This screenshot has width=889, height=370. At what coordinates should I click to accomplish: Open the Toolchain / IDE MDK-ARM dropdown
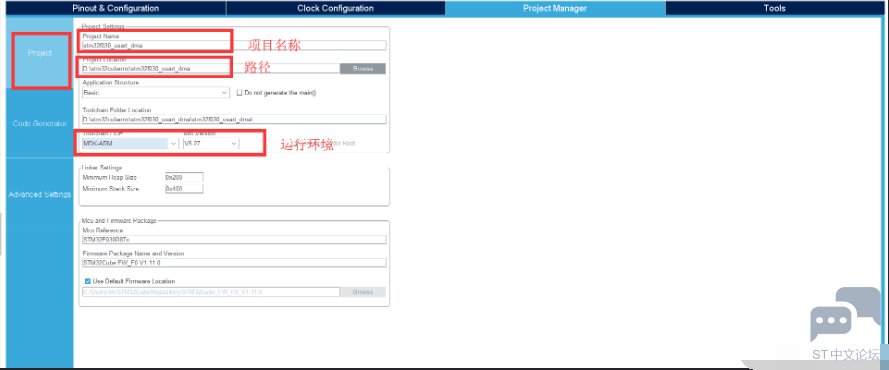(x=130, y=144)
